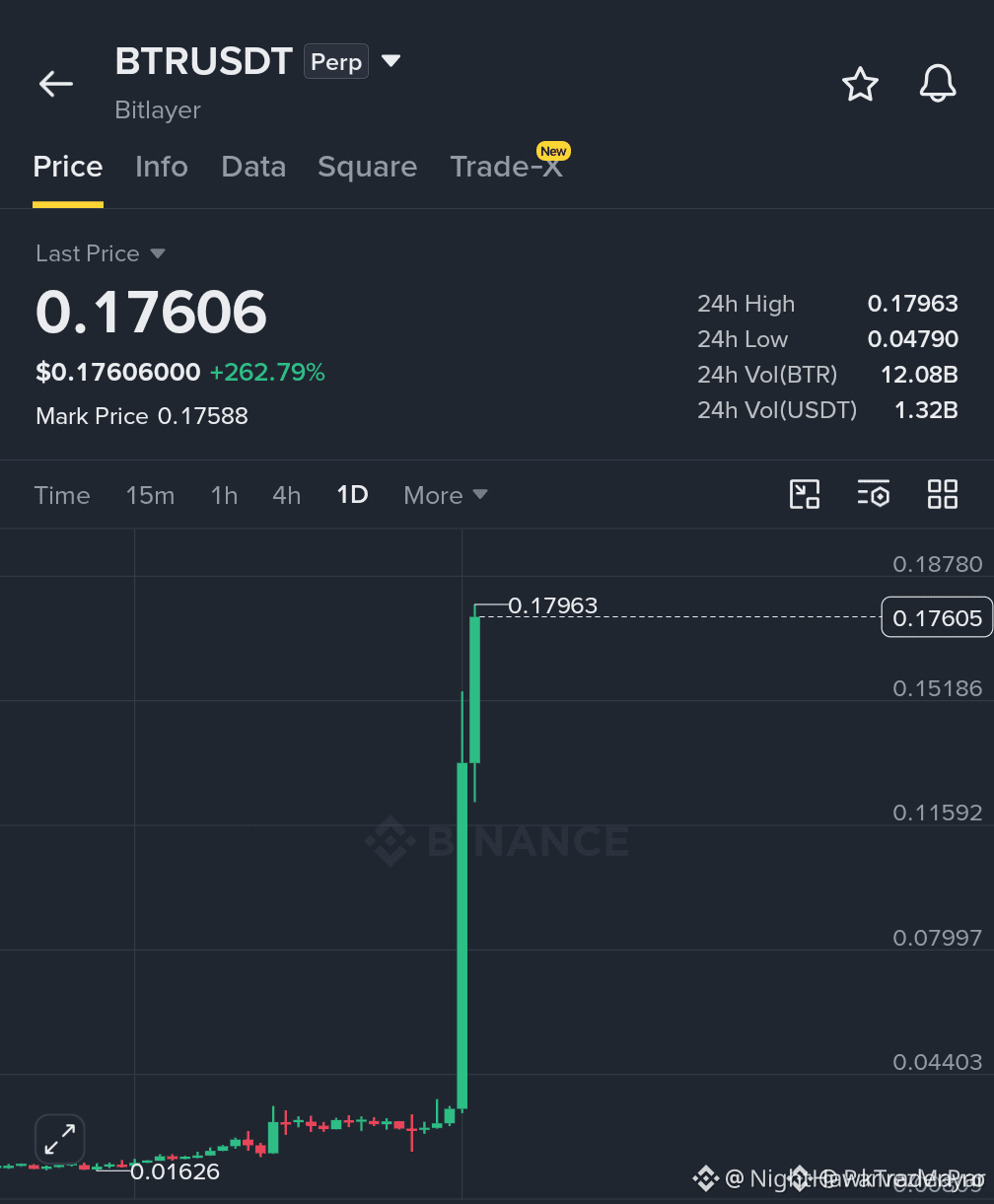Open the BTRUSDT pair selector dropdown arrow
Image resolution: width=994 pixels, height=1204 pixels.
pos(390,61)
